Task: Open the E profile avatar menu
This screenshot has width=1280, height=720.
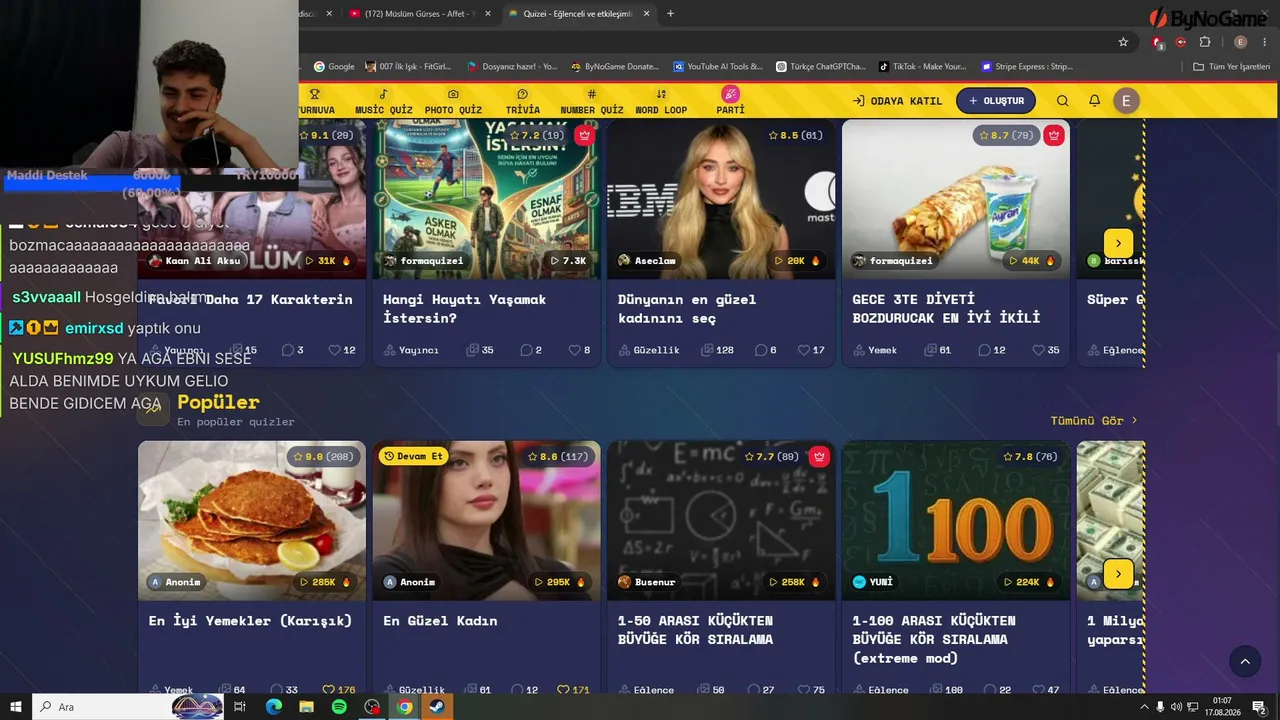Action: 1126,101
